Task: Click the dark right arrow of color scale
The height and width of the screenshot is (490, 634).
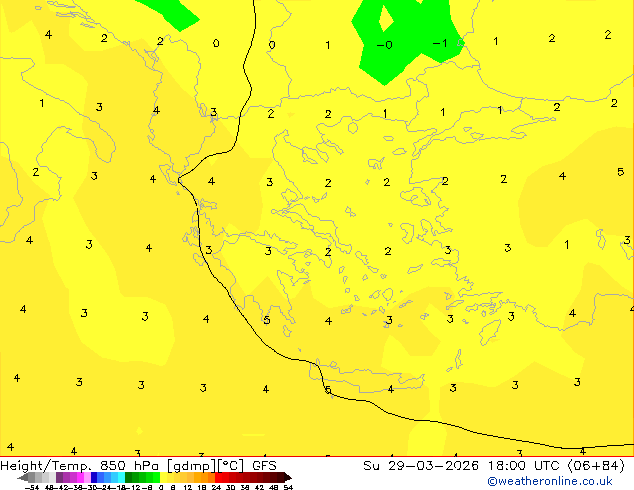Action: click(x=288, y=478)
